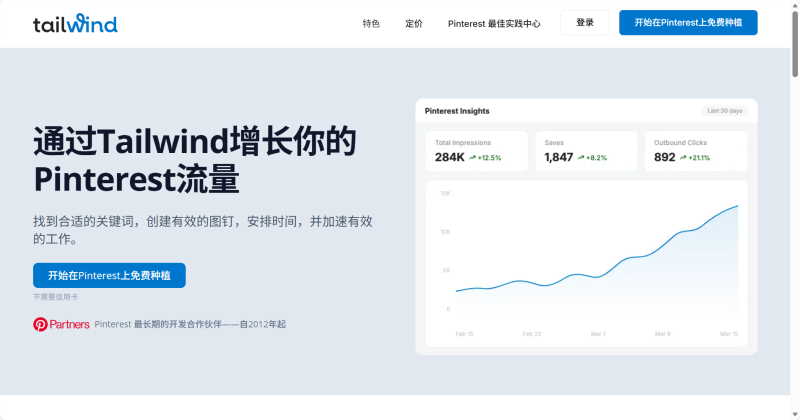Image resolution: width=800 pixels, height=420 pixels.
Task: Click the Mar 15 axis label
Action: [x=729, y=334]
